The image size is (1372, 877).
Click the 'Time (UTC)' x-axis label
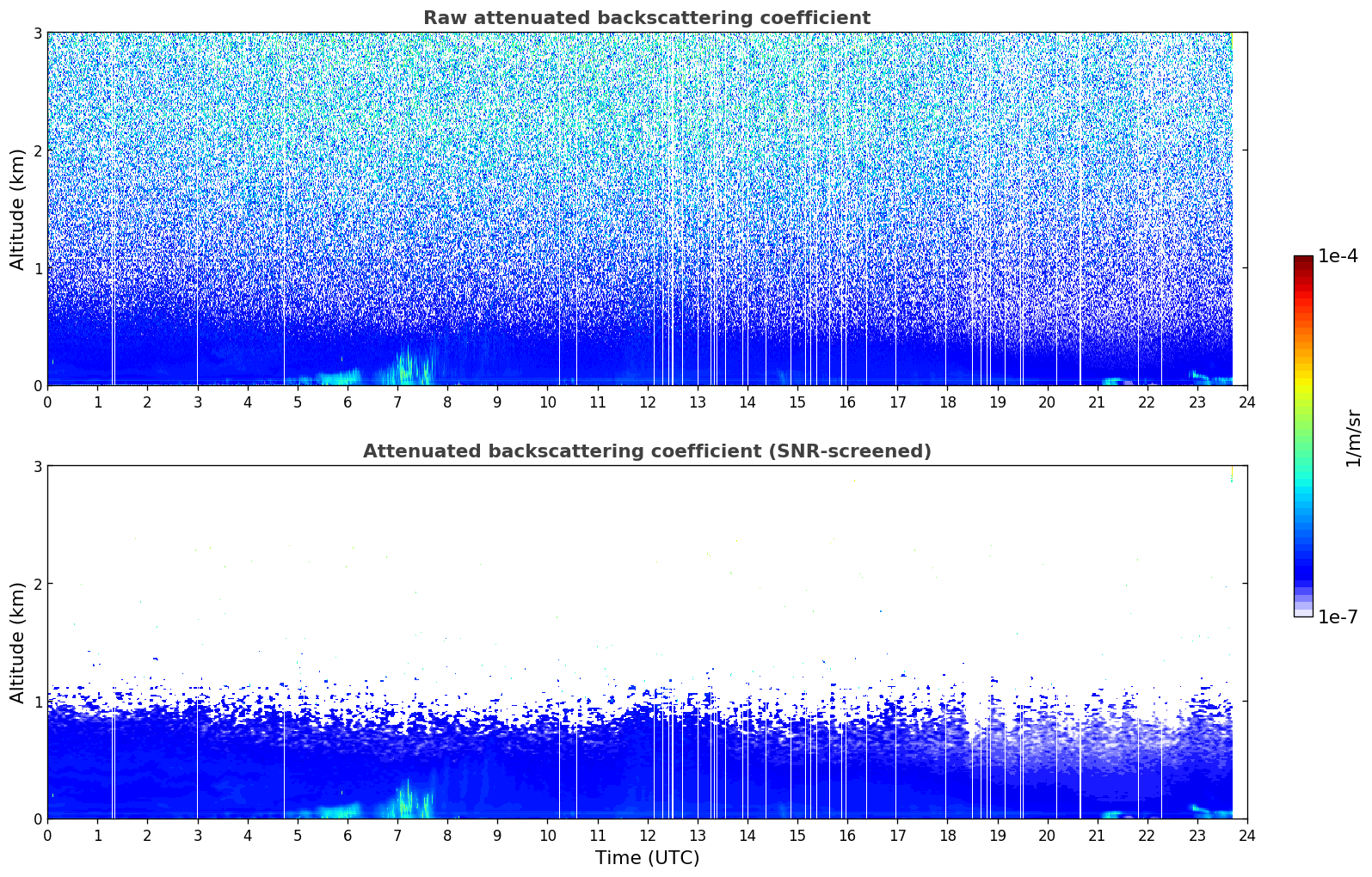pyautogui.click(x=647, y=857)
